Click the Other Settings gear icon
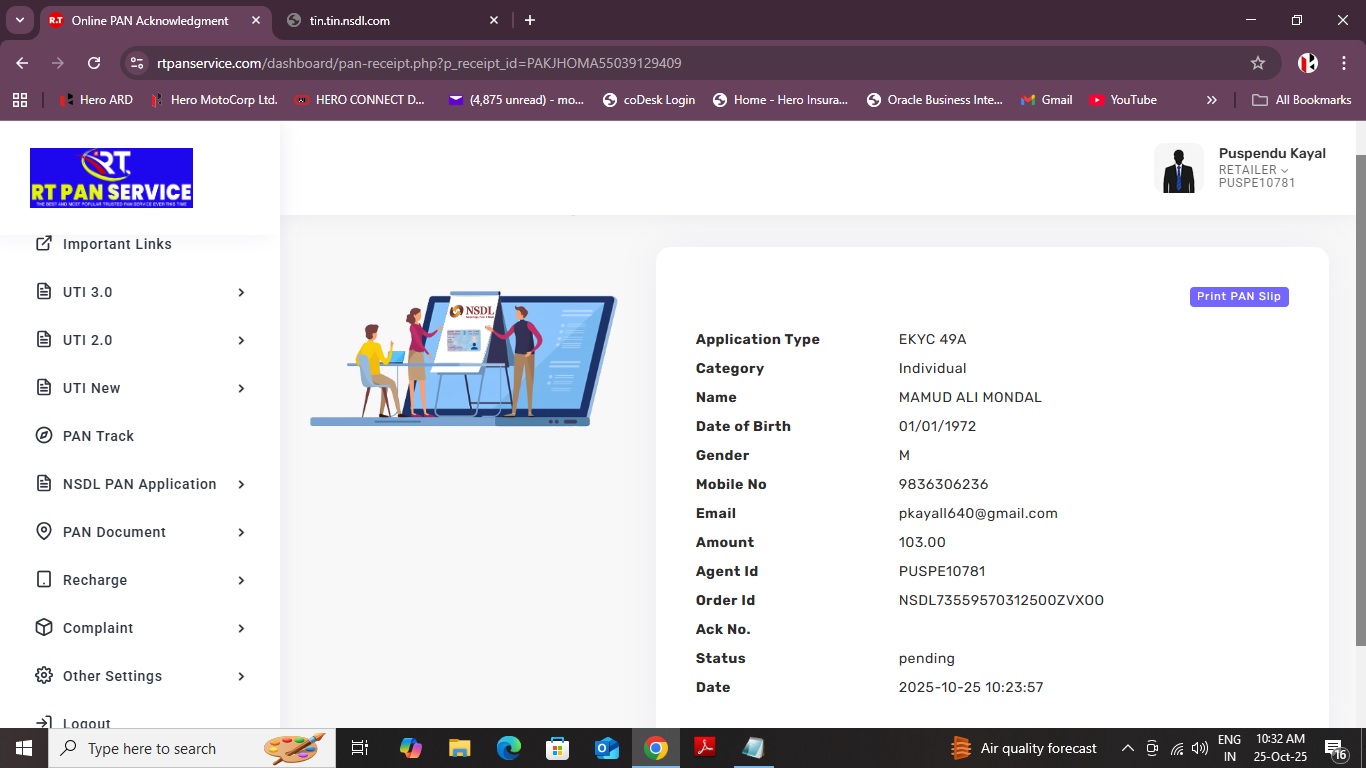Screen dimensions: 1366x768 [x=44, y=676]
